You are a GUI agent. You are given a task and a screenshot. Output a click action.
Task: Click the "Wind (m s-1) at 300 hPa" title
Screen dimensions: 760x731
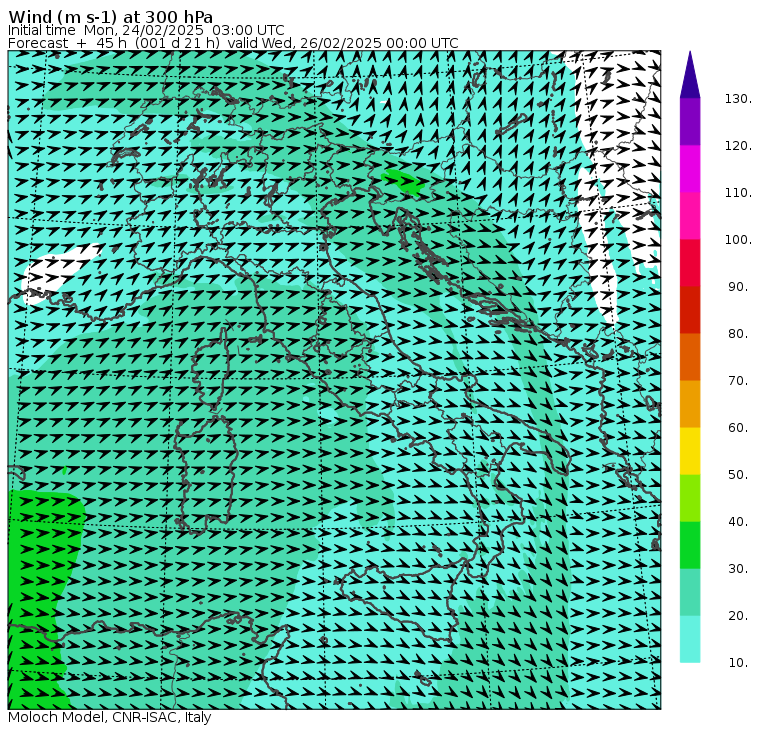coord(111,17)
